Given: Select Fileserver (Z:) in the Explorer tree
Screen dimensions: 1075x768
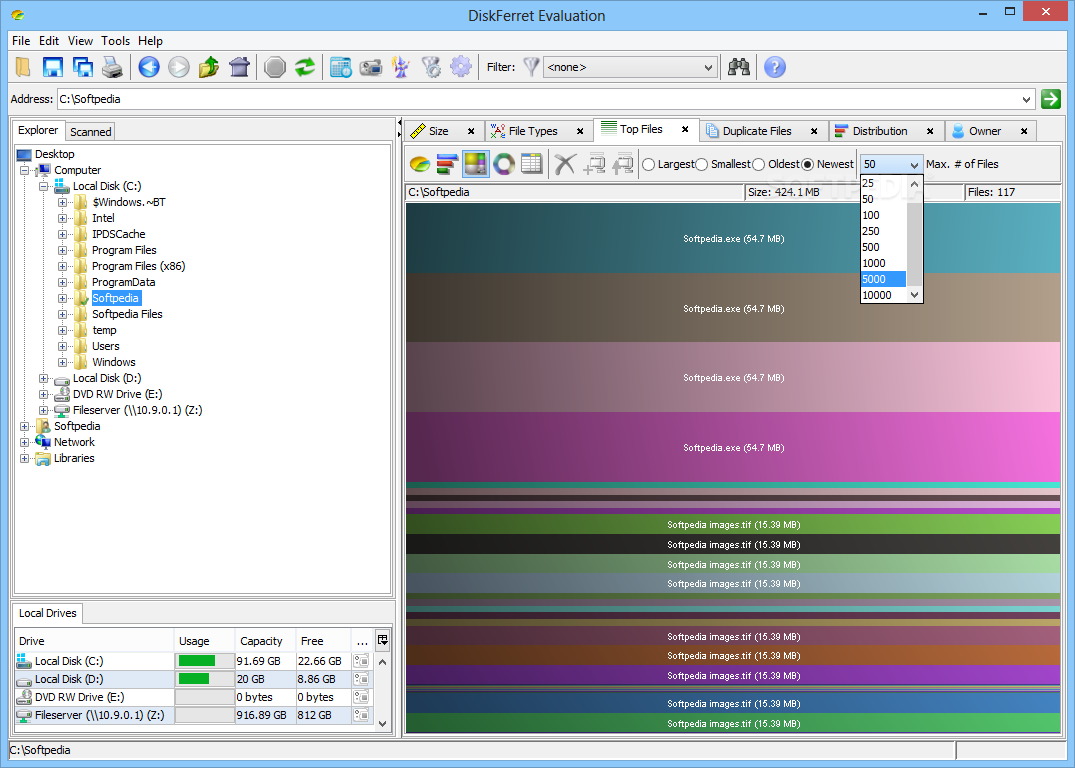Looking at the screenshot, I should pyautogui.click(x=137, y=410).
